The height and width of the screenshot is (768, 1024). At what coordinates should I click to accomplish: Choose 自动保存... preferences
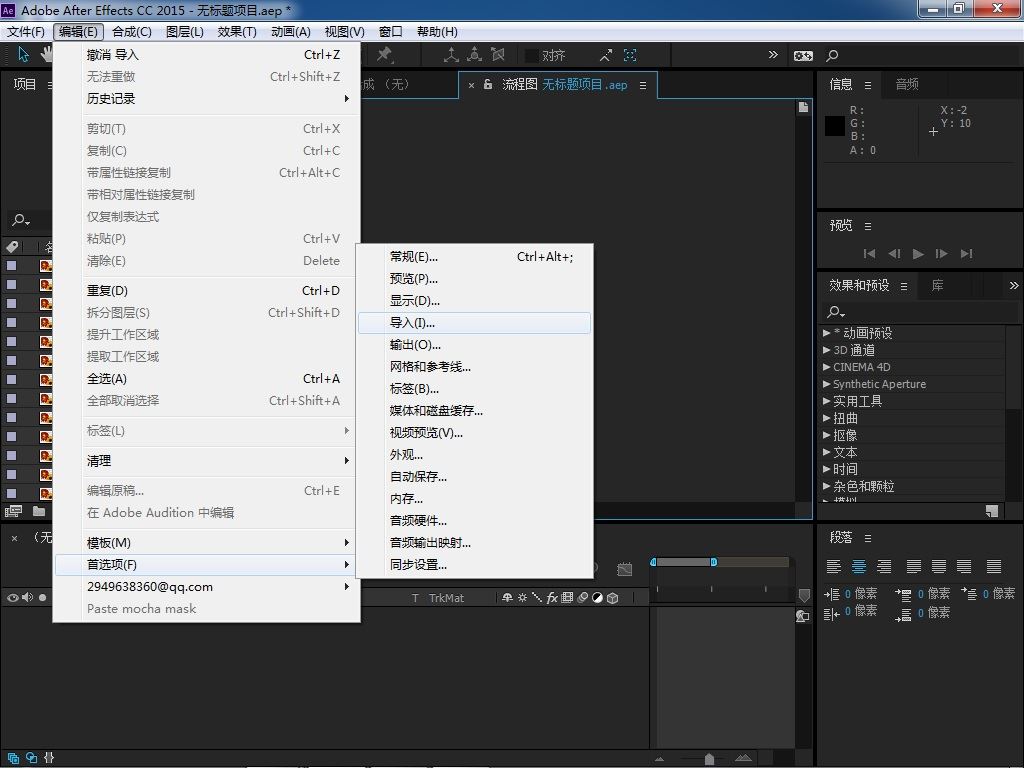(x=474, y=477)
